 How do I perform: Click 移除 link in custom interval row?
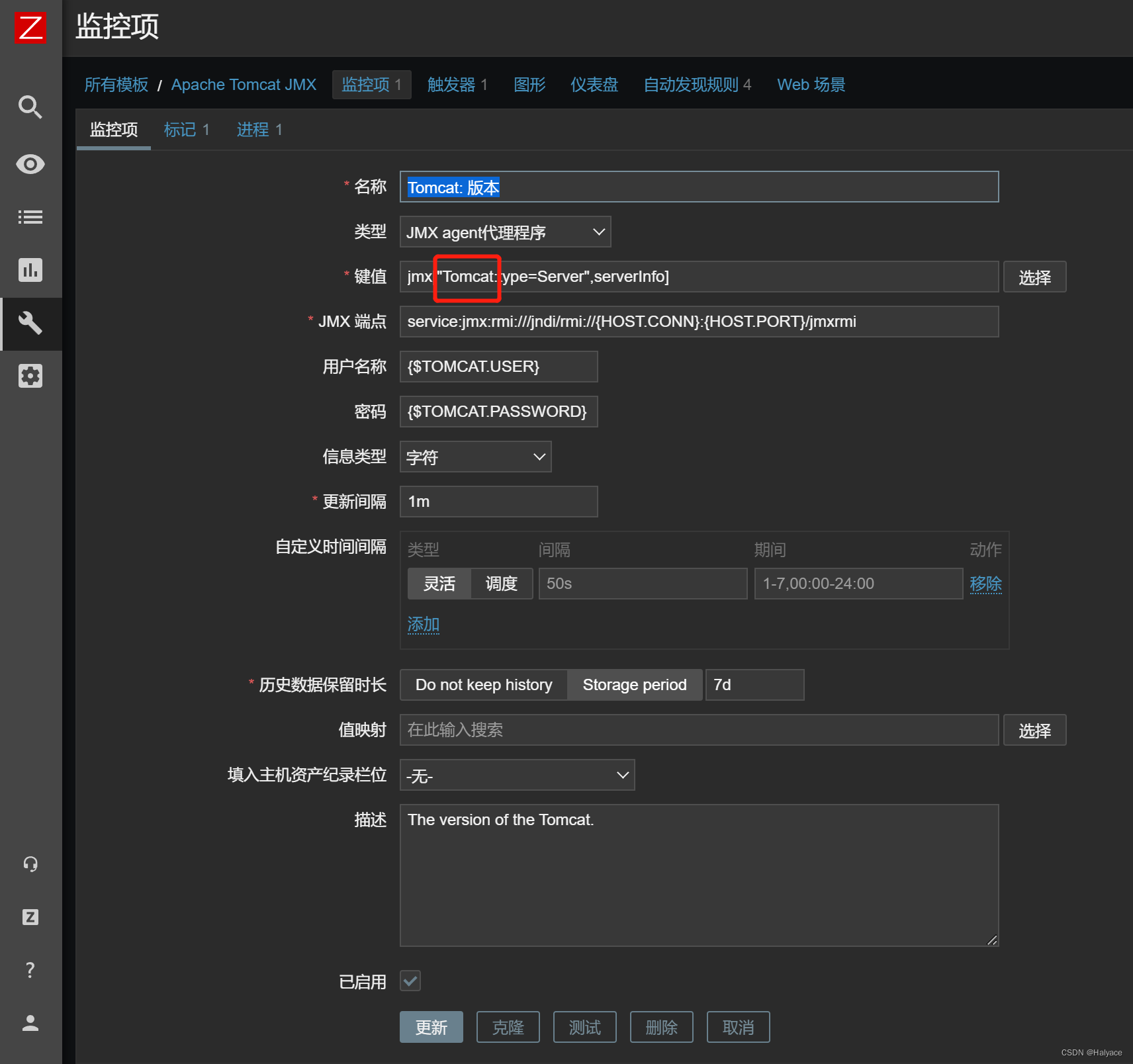pos(986,584)
